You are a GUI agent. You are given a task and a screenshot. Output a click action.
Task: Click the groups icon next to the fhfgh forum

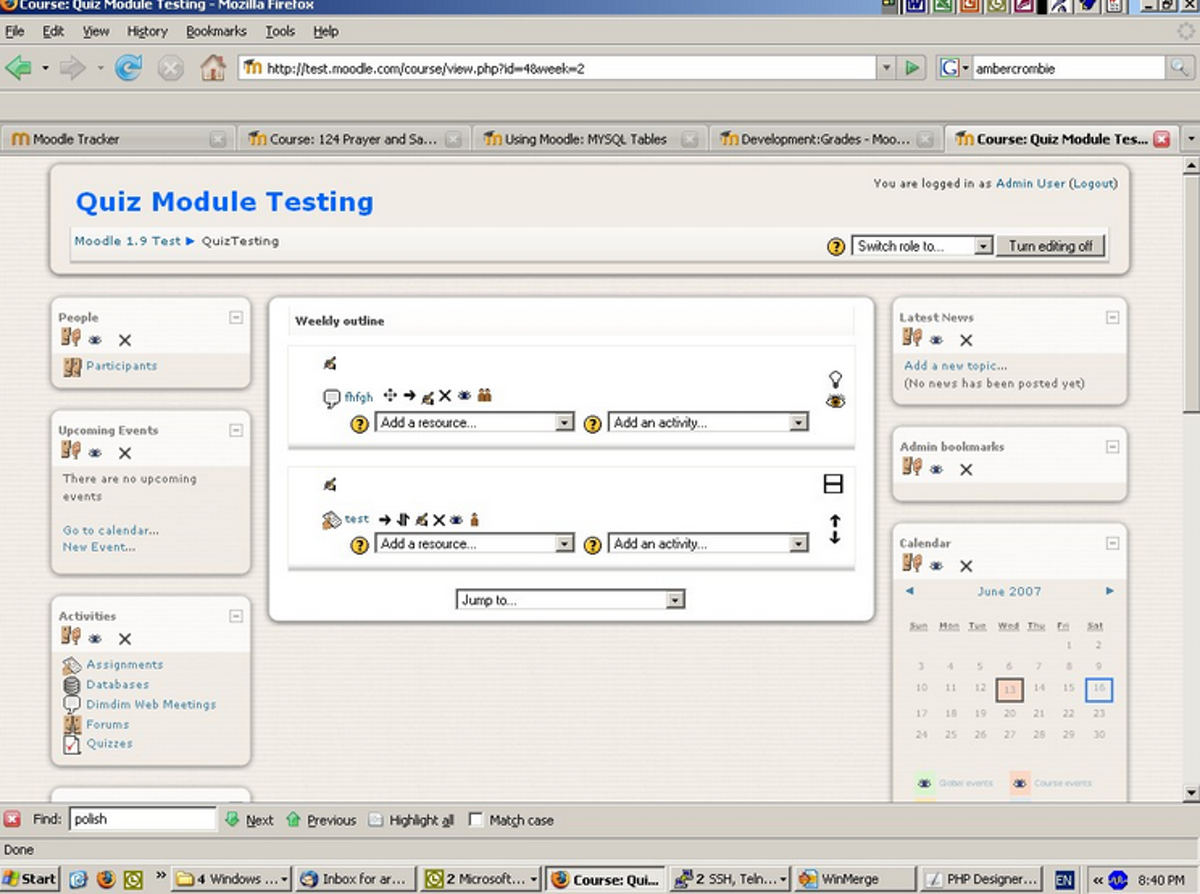point(485,396)
